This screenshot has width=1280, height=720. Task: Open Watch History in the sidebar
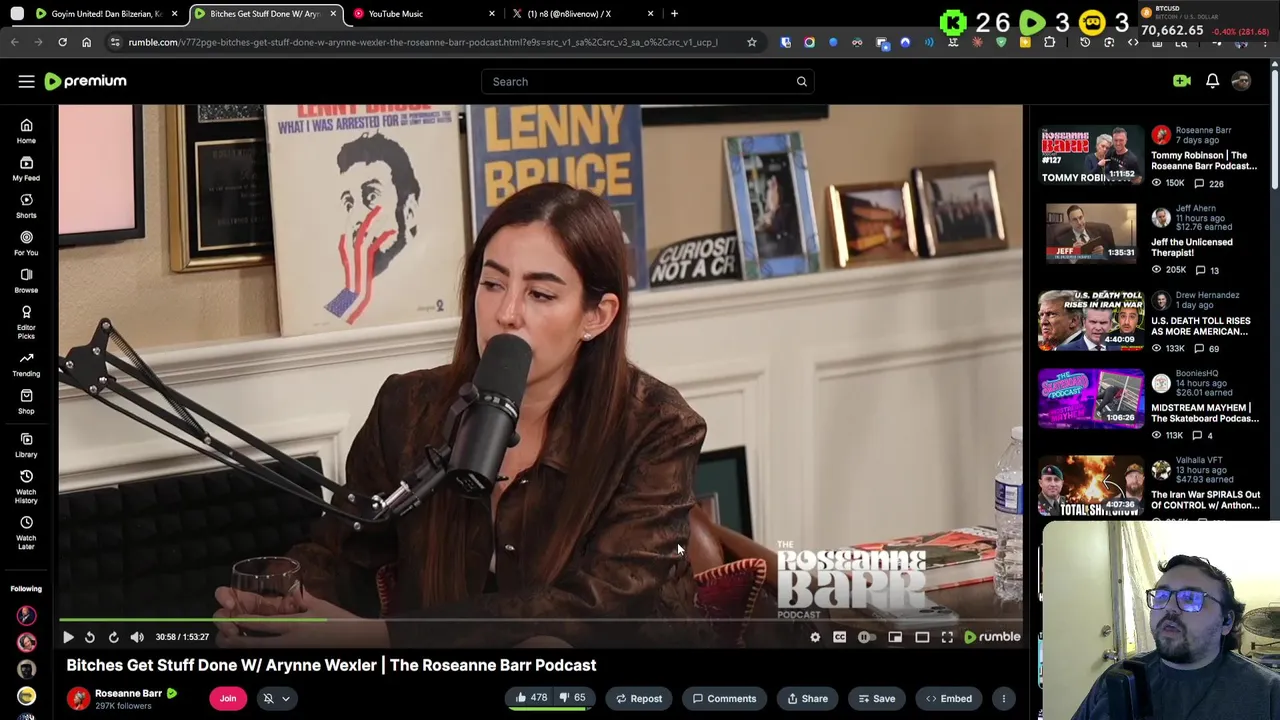(26, 485)
